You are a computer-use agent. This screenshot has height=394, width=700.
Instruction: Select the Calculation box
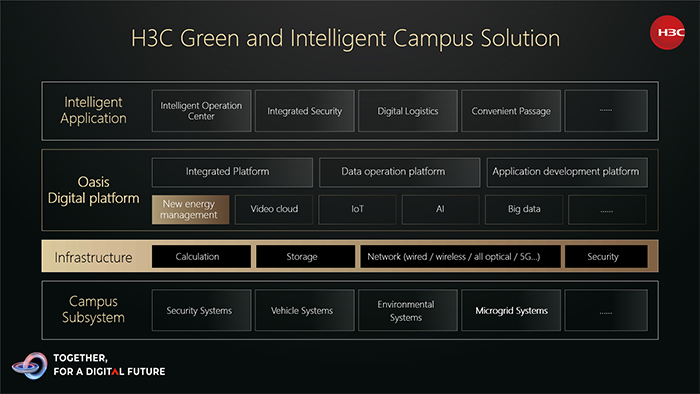click(x=201, y=257)
